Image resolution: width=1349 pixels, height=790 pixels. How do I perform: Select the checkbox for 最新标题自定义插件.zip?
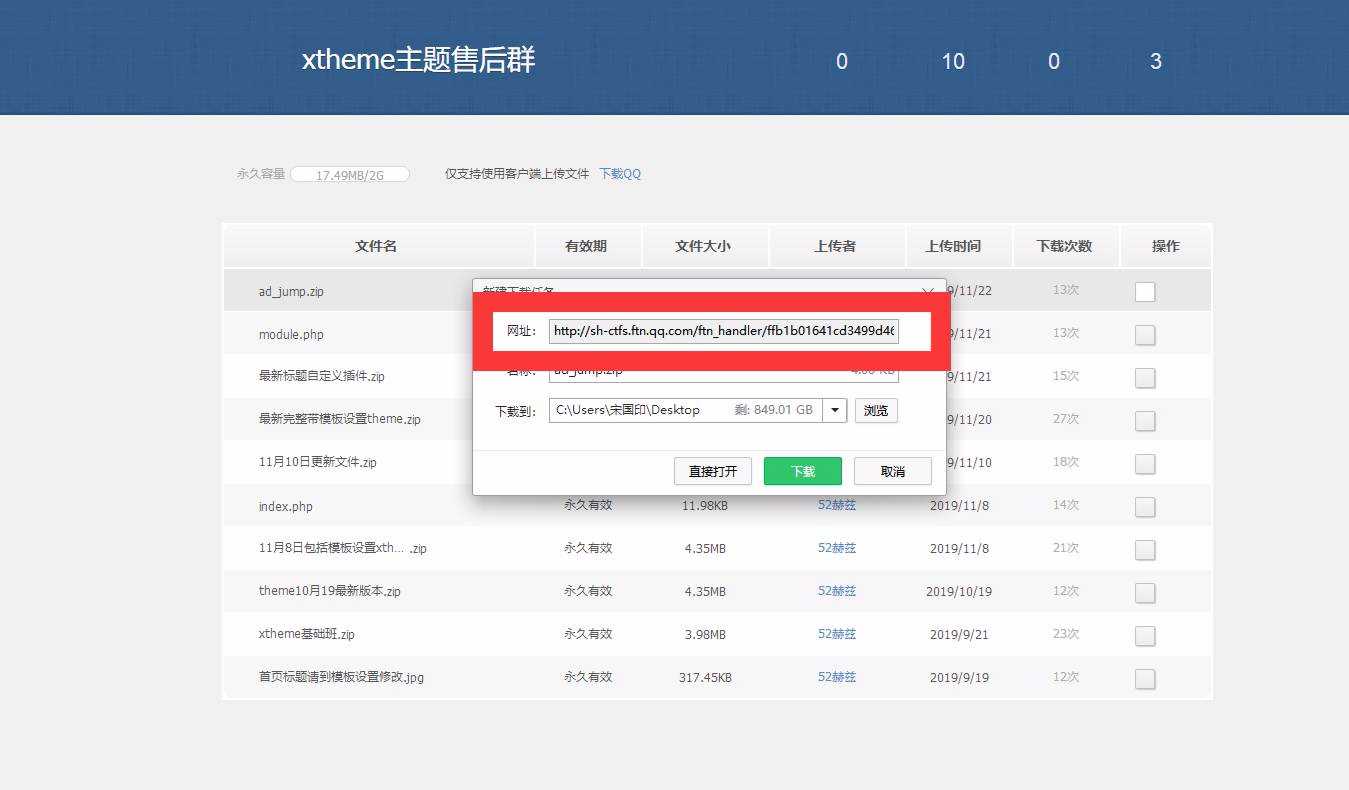(1145, 378)
